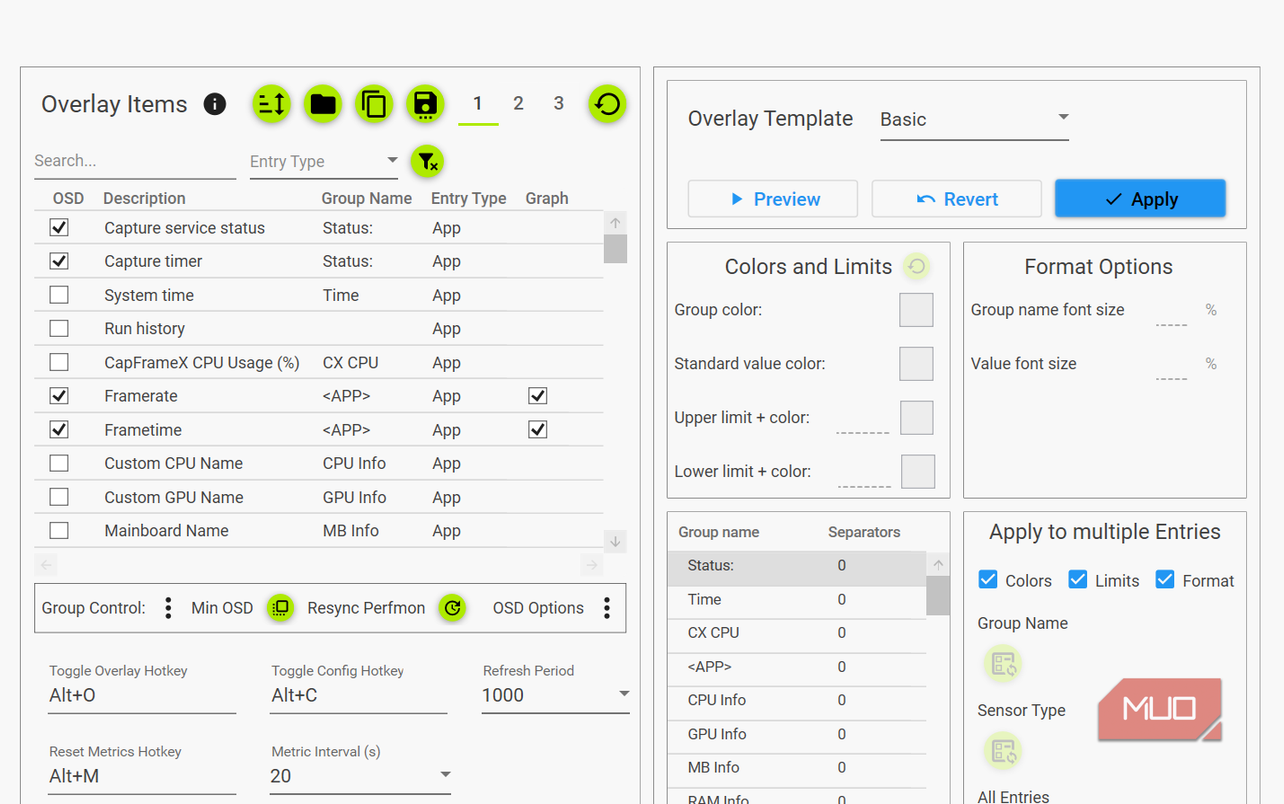This screenshot has height=804, width=1284.
Task: Click the Upper limit value field
Action: pos(863,422)
